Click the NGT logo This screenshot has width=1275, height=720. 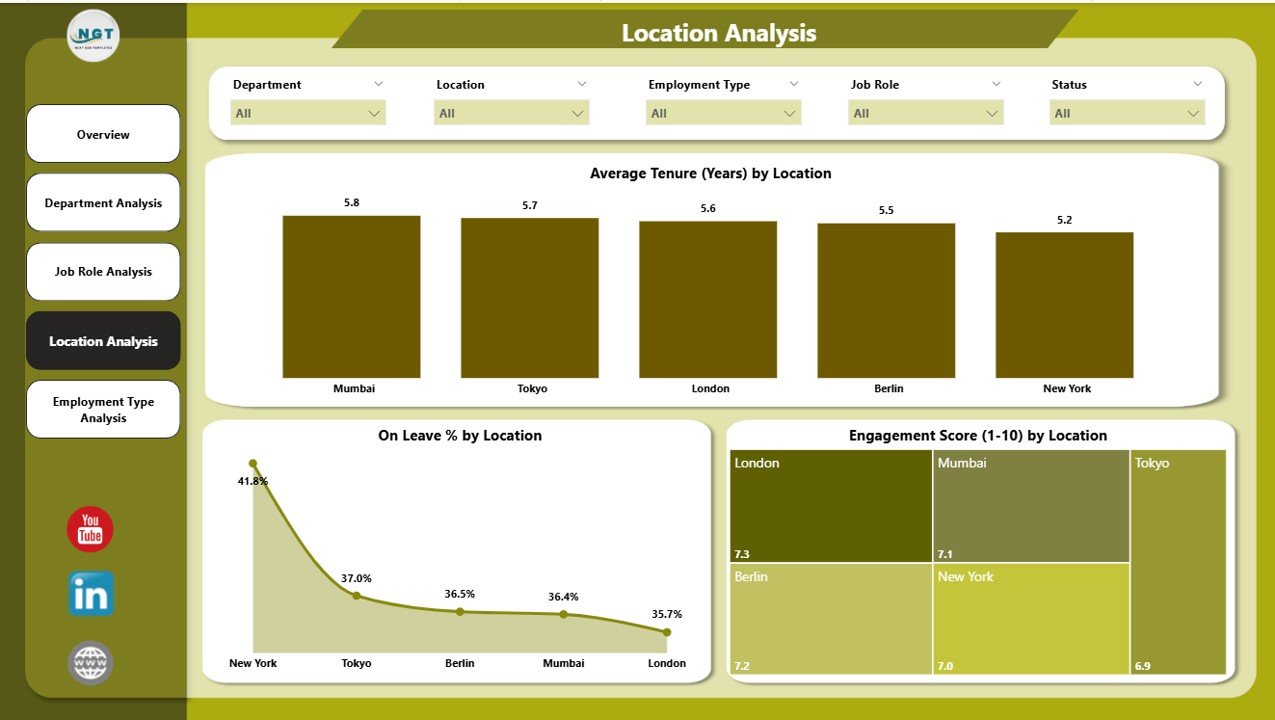92,35
